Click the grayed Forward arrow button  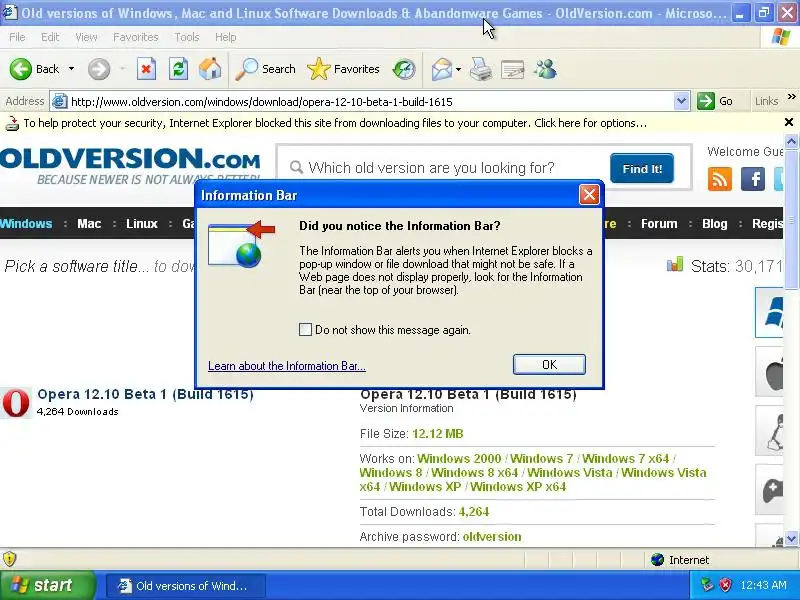[99, 69]
